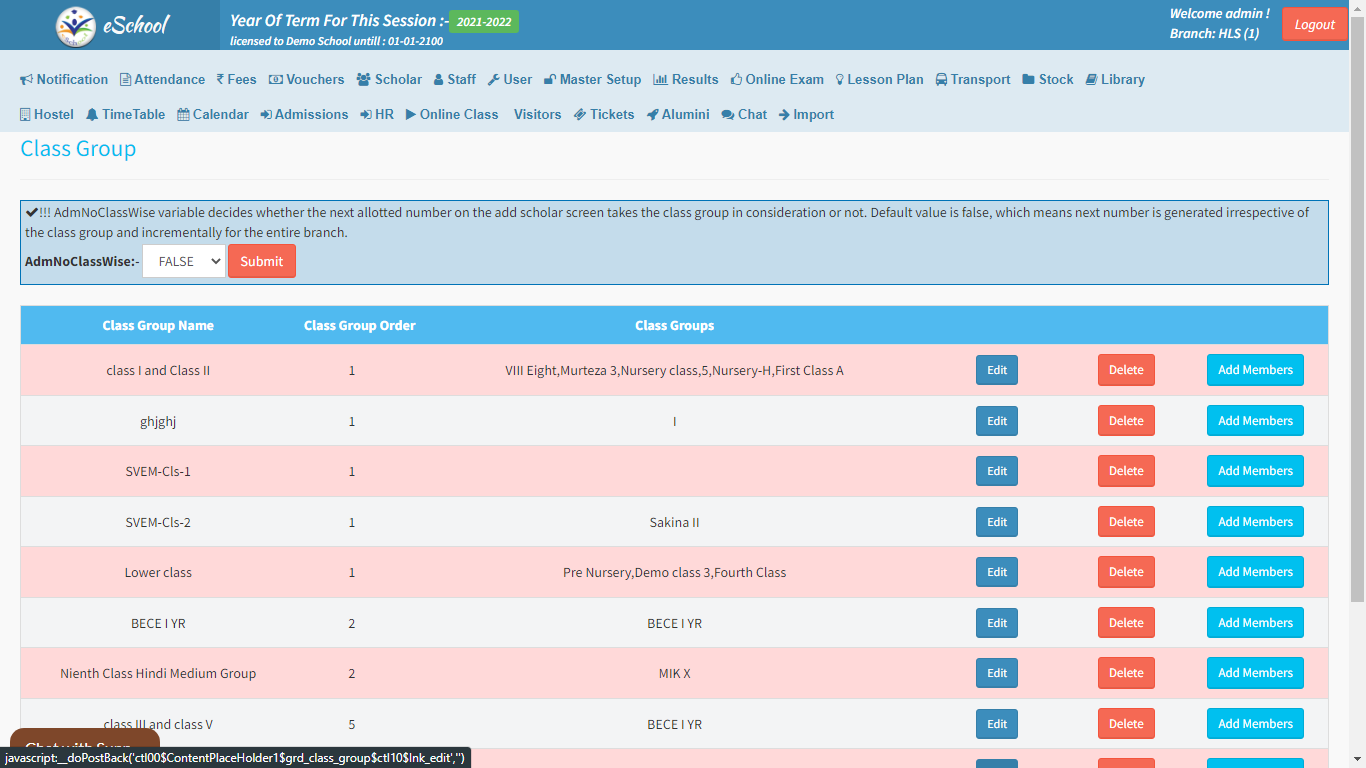Image resolution: width=1366 pixels, height=768 pixels.
Task: Click the TimeTable bell icon
Action: point(92,115)
